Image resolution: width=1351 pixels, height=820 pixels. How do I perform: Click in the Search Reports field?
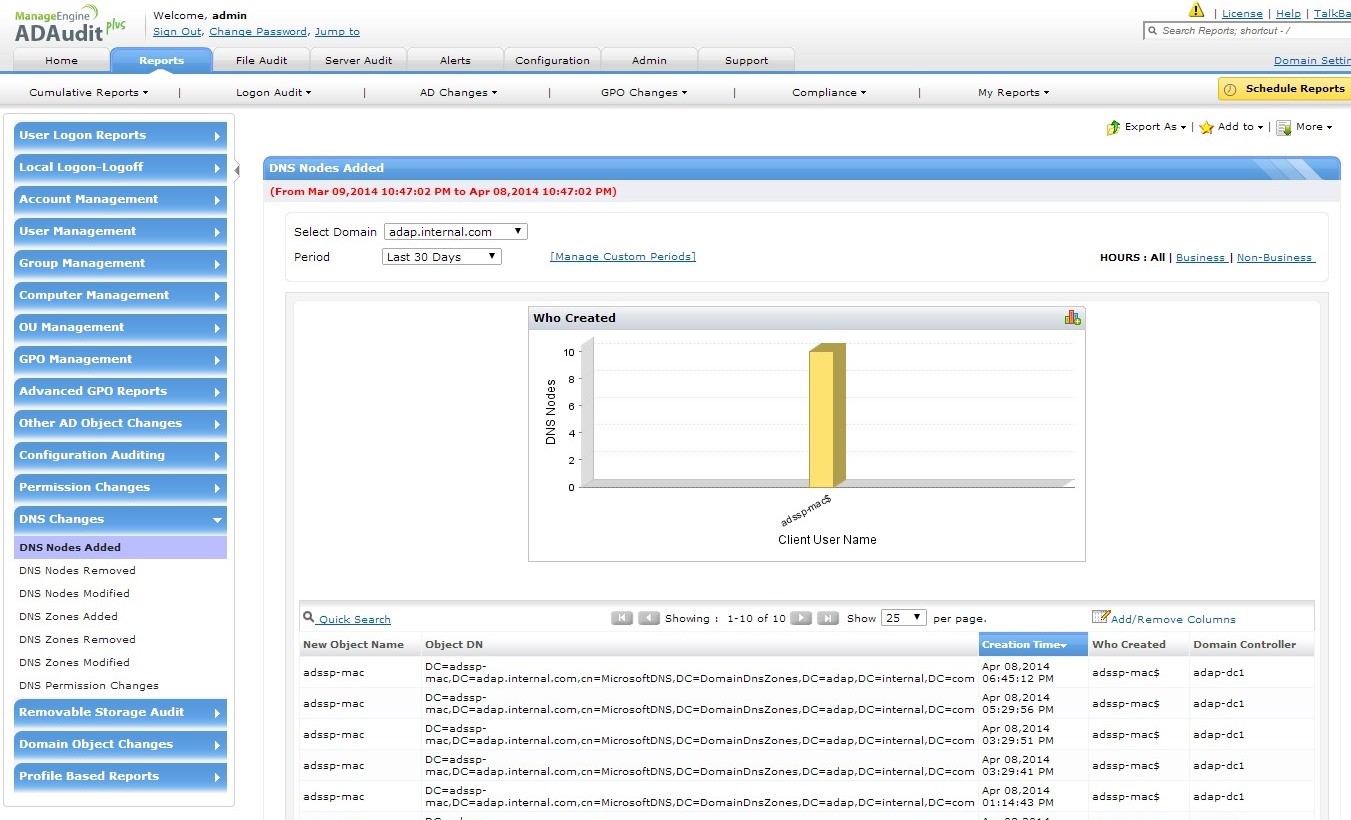click(1250, 31)
